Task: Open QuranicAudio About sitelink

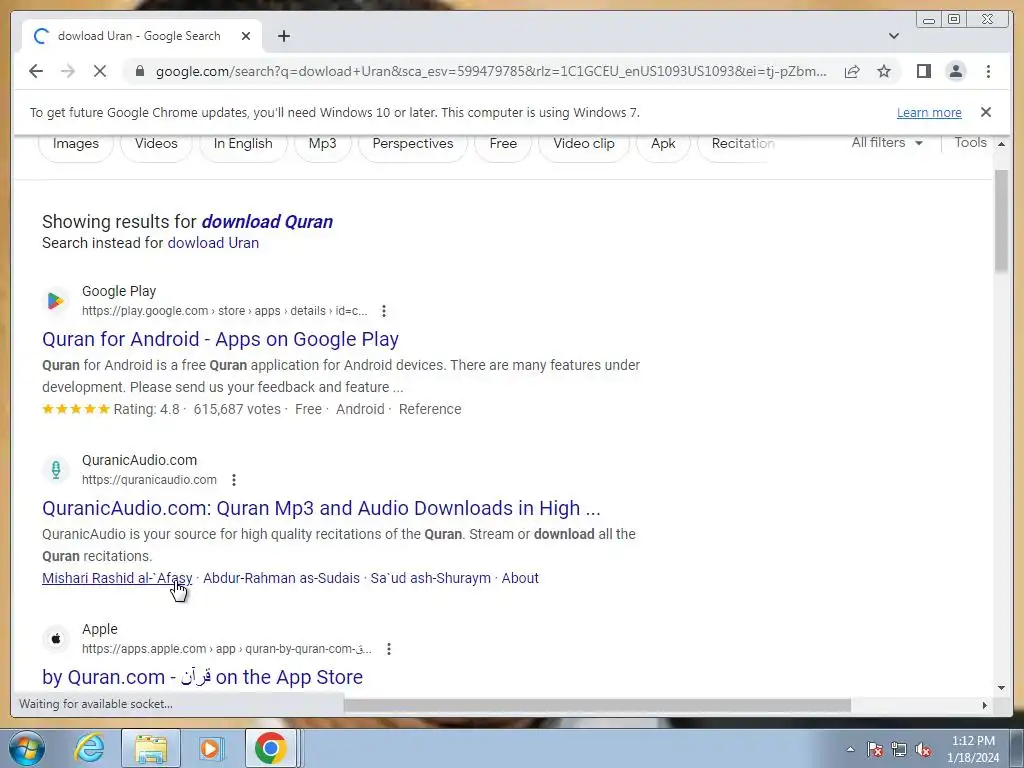Action: [520, 578]
